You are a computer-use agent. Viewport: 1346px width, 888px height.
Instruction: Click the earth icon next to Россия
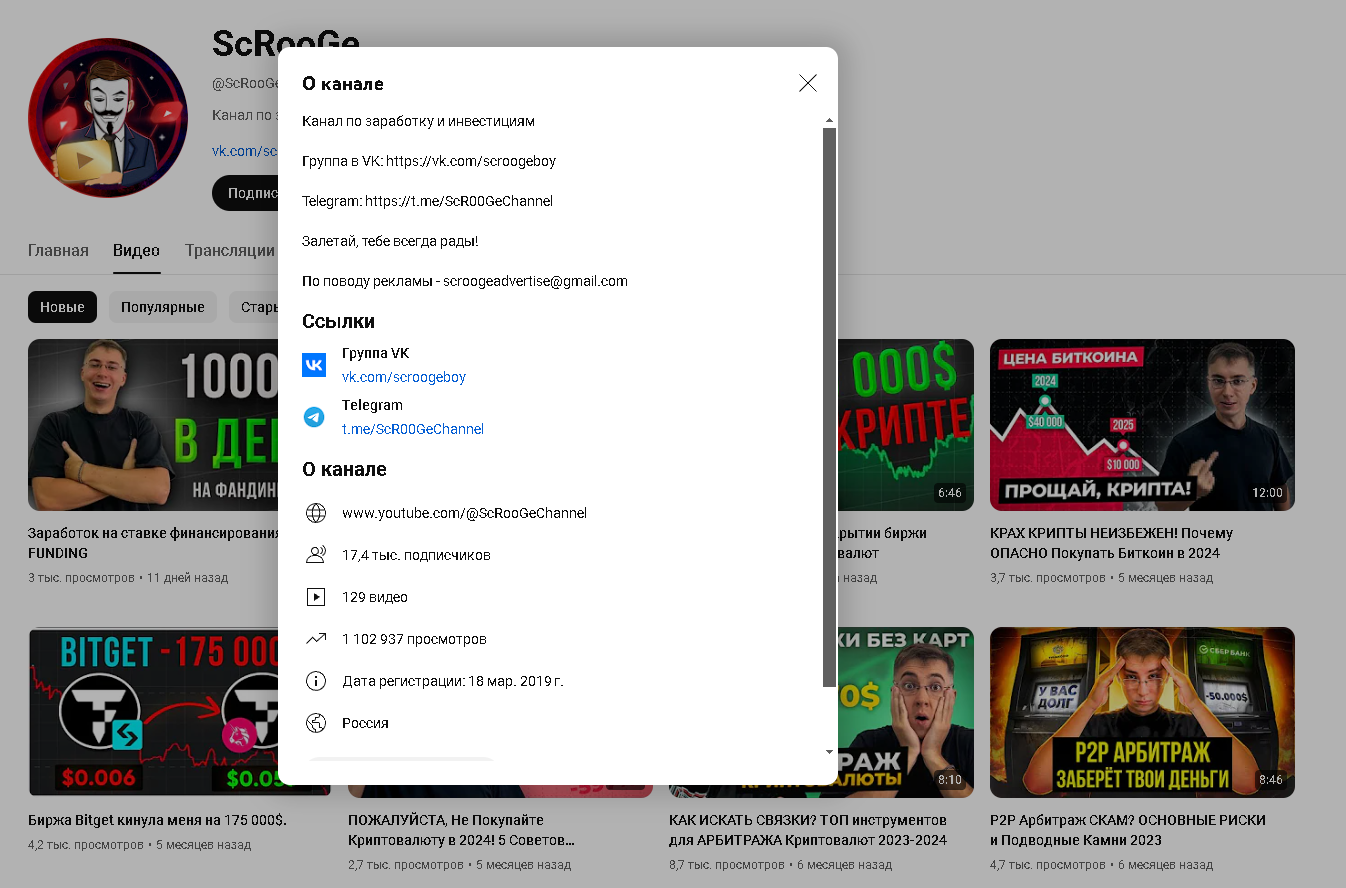[316, 723]
